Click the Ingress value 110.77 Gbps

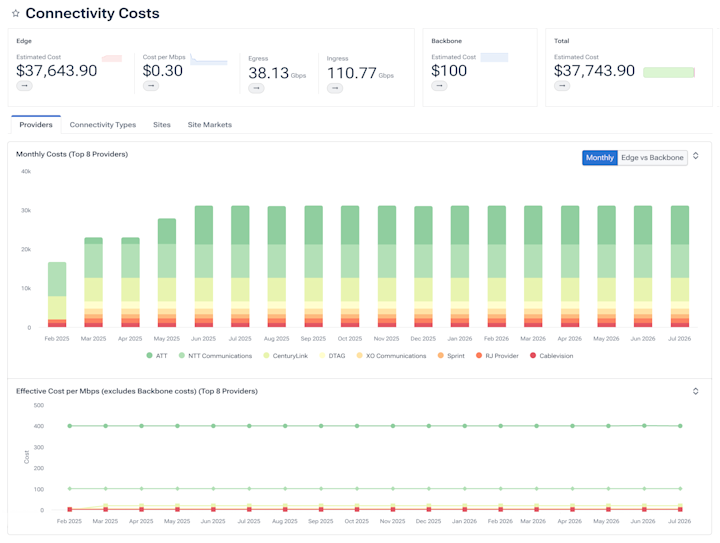360,73
